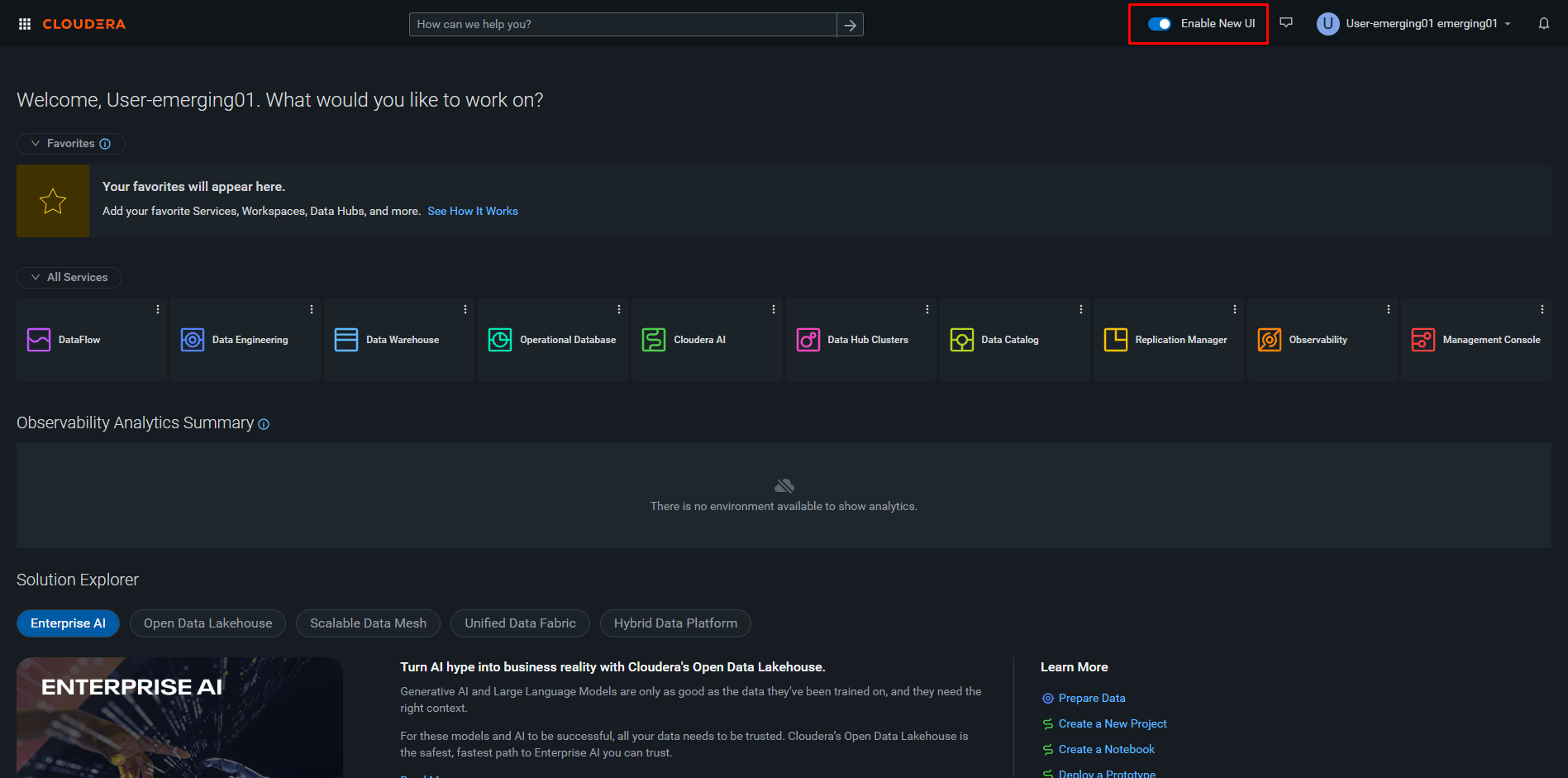1568x778 pixels.
Task: Select the Unified Data Fabric tab
Action: tap(520, 623)
